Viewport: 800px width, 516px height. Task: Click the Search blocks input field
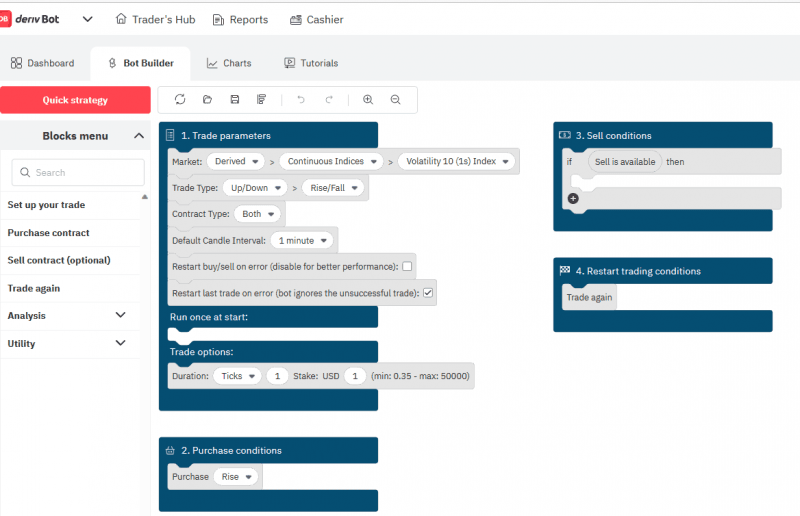78,173
